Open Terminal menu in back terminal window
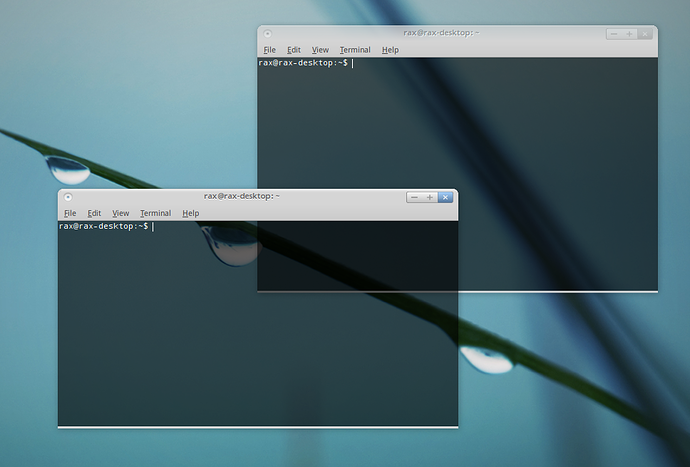690x467 pixels. click(355, 50)
